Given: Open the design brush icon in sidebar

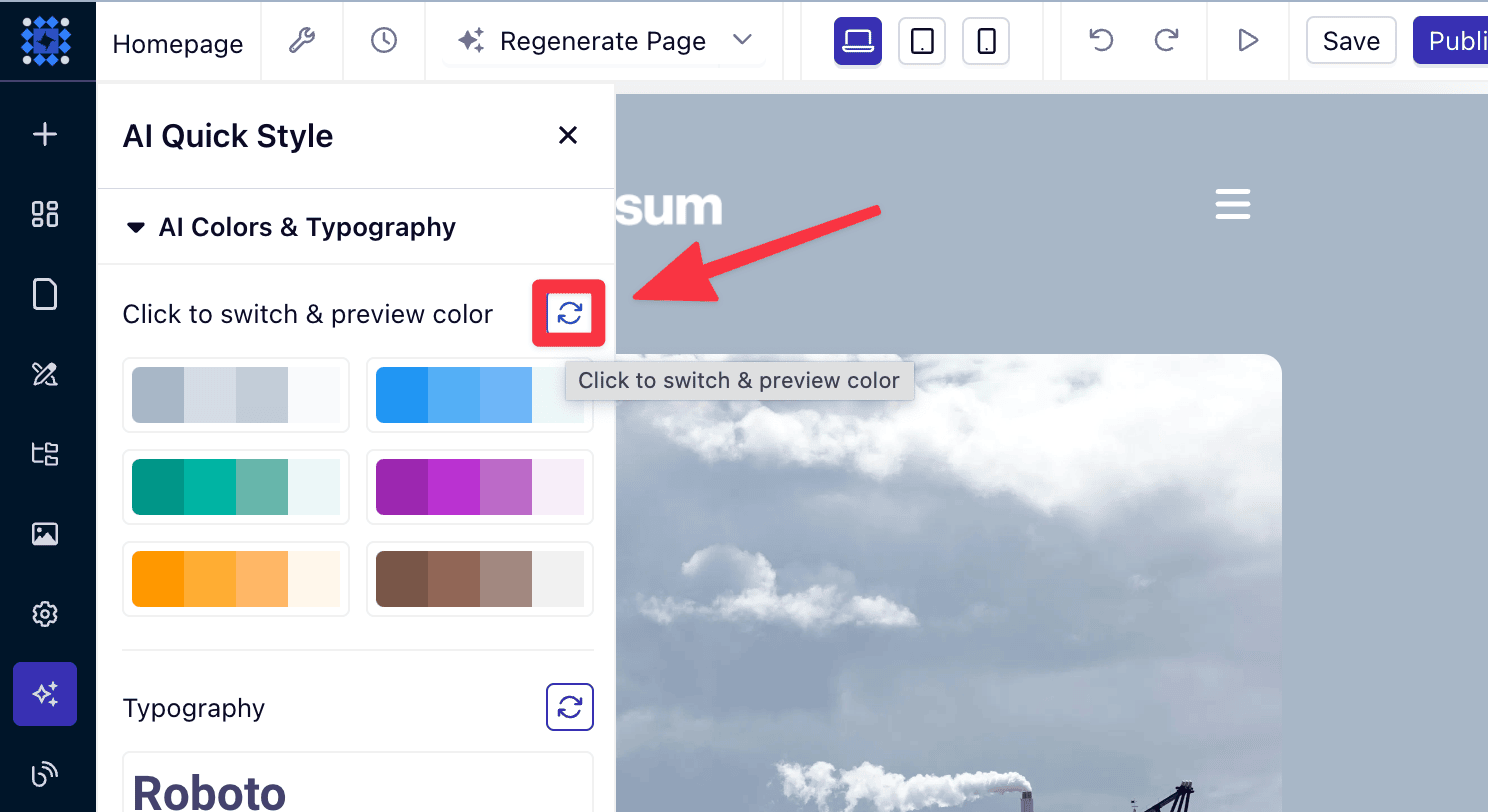Looking at the screenshot, I should 45,374.
